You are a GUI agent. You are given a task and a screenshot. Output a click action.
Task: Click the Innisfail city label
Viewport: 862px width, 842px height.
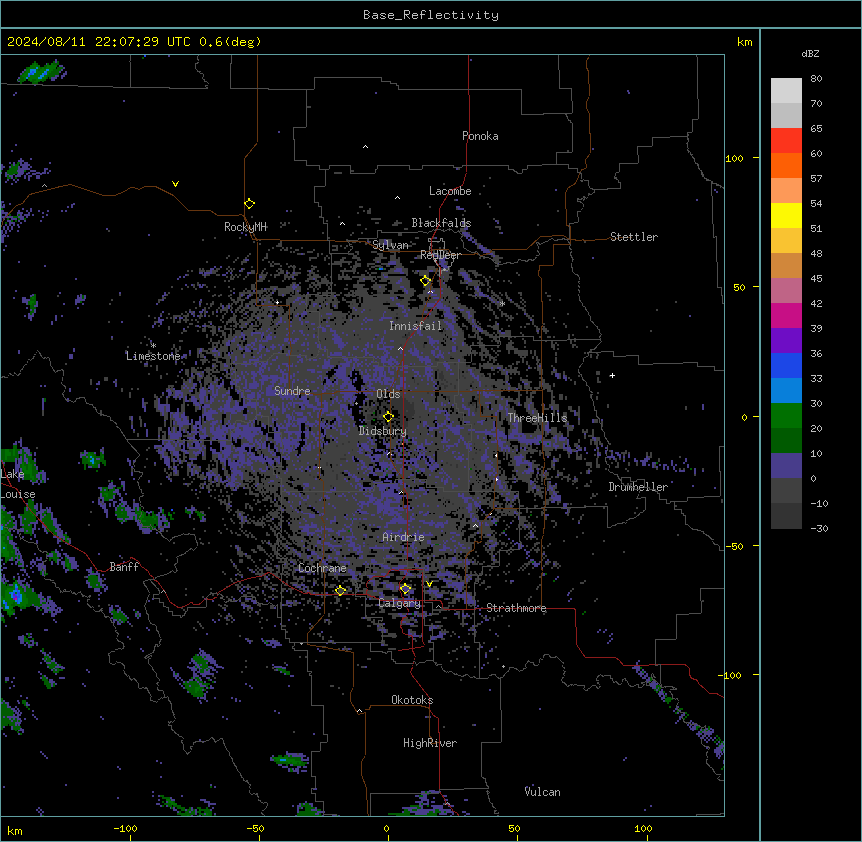(416, 326)
